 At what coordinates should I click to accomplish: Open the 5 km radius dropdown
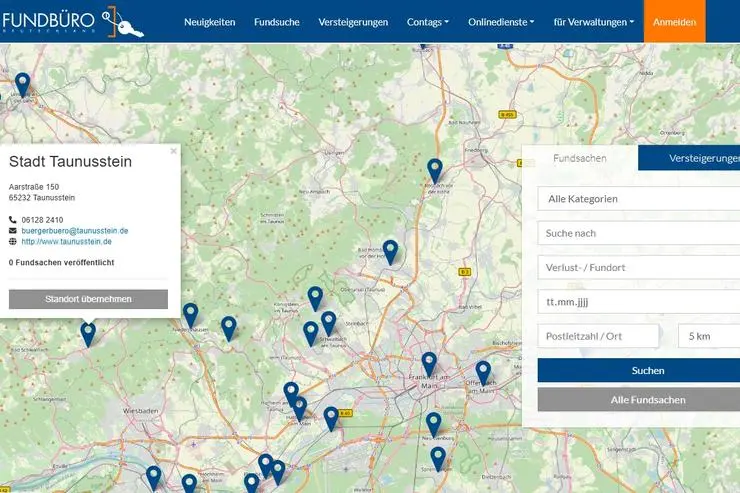tap(708, 336)
